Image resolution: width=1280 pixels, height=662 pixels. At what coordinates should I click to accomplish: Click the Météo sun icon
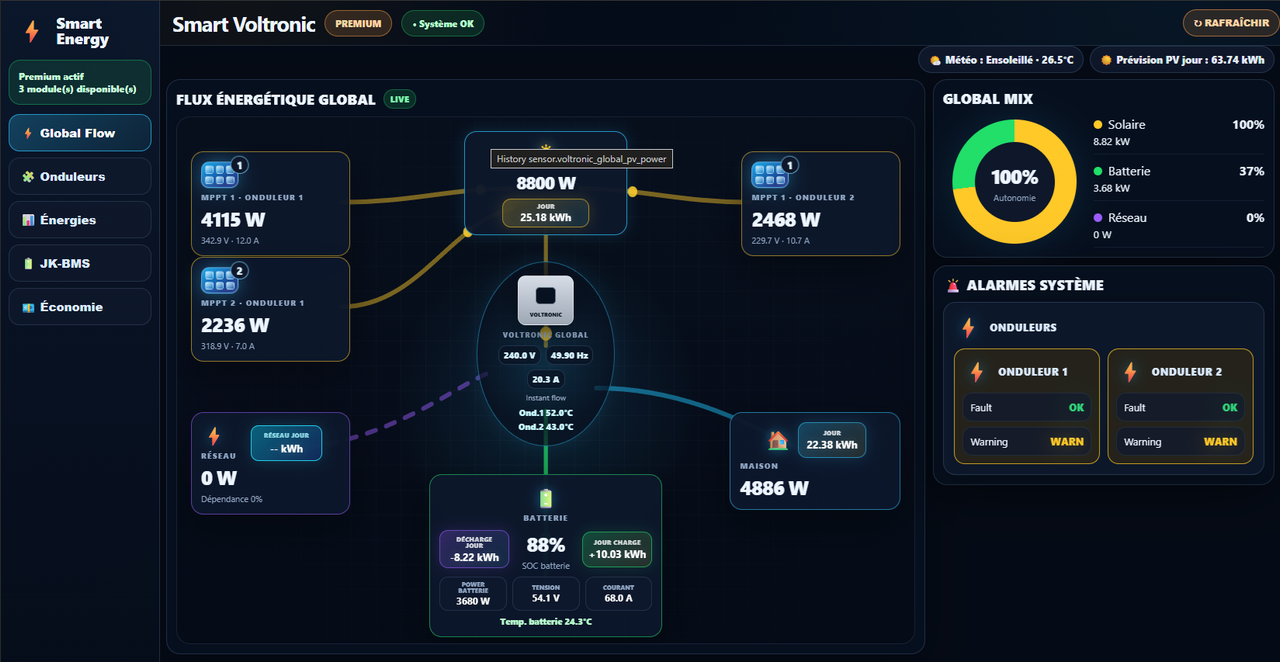pyautogui.click(x=935, y=60)
